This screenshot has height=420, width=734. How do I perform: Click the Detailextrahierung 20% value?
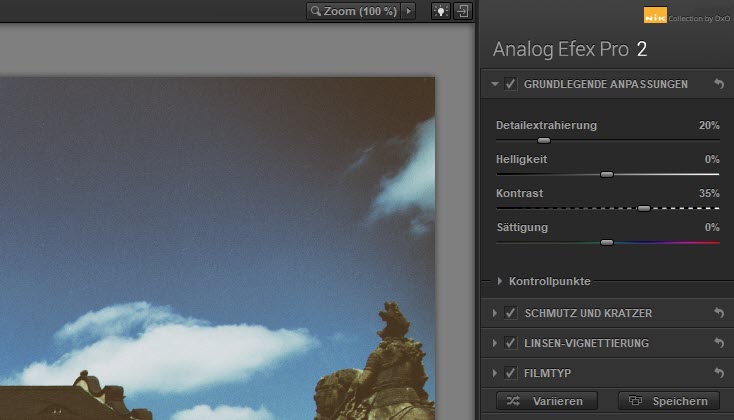709,125
